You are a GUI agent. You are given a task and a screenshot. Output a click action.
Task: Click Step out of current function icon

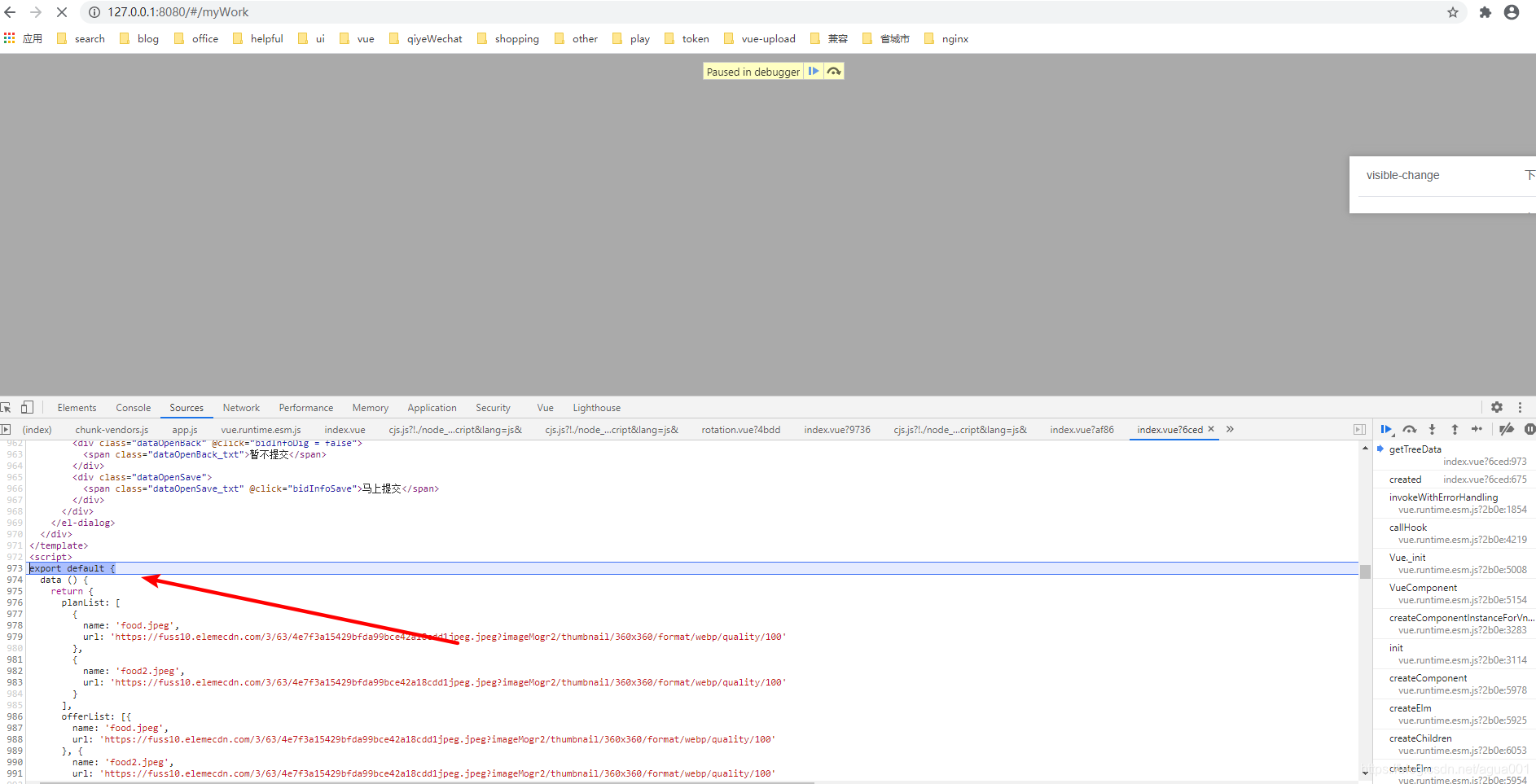[x=1455, y=429]
